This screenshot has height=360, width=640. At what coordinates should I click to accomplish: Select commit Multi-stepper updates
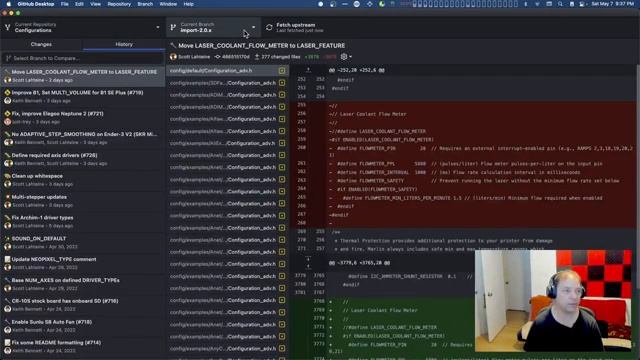coord(83,200)
